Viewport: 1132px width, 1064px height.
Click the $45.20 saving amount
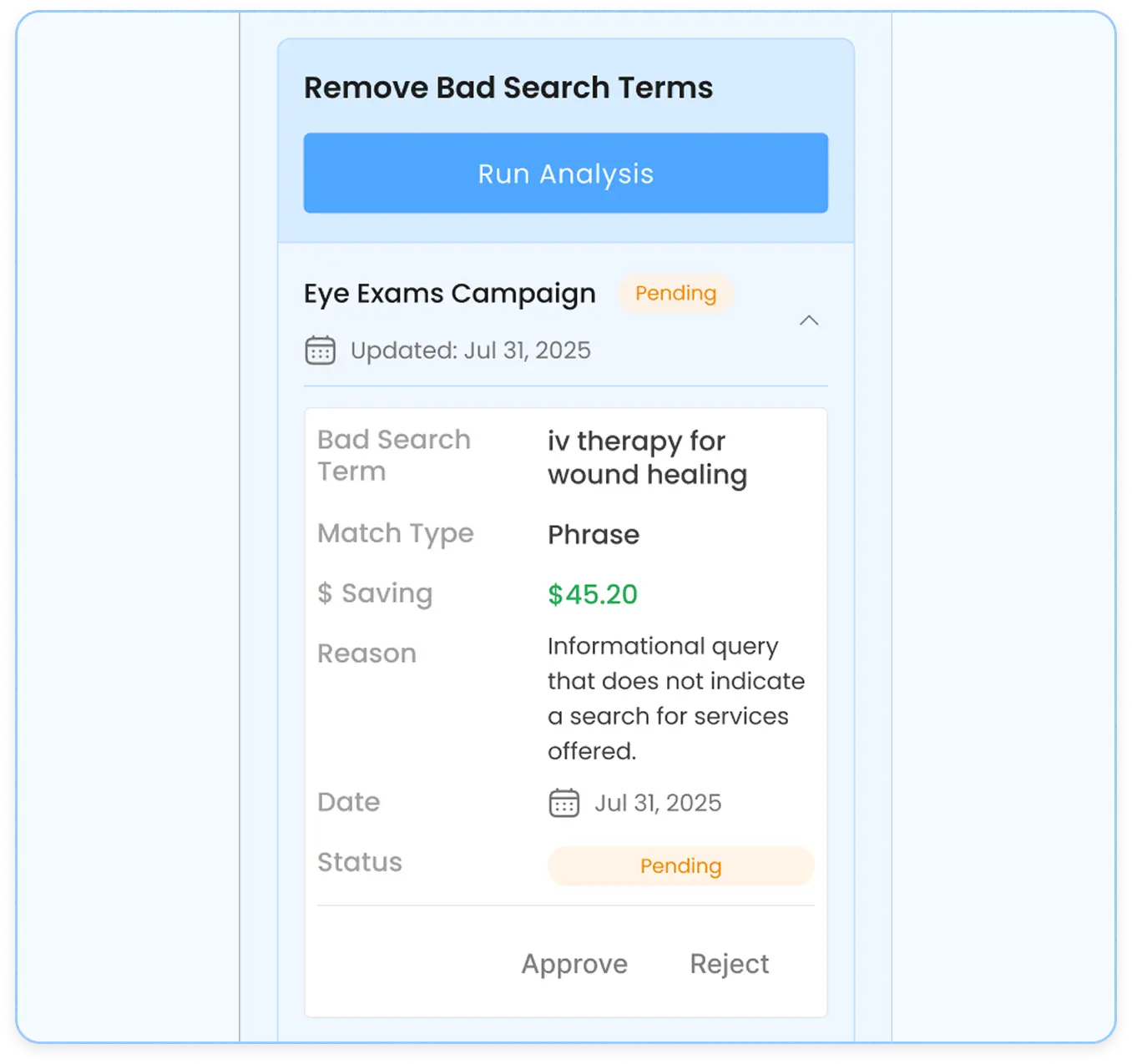coord(592,594)
